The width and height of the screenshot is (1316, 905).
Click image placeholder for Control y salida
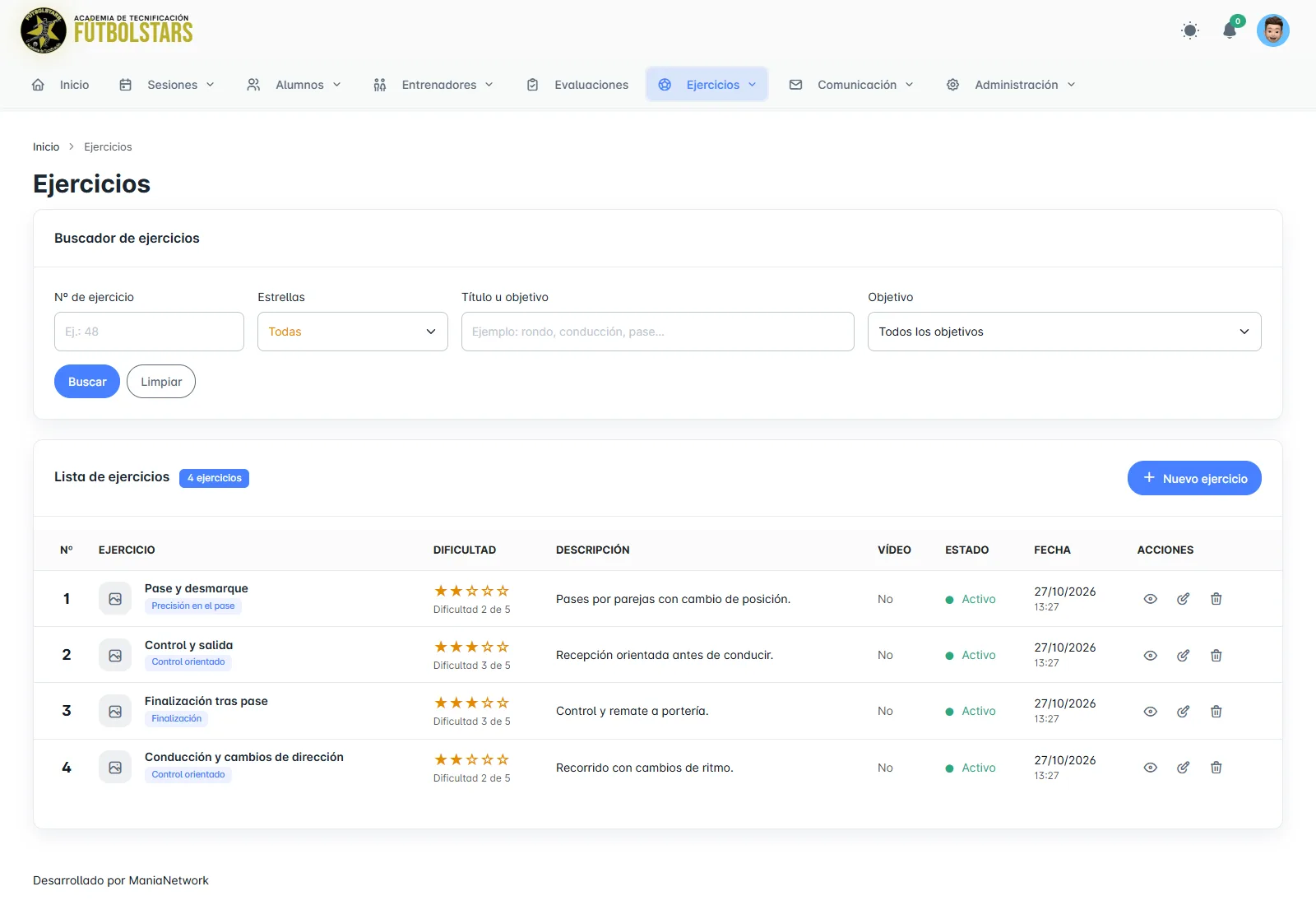(115, 656)
